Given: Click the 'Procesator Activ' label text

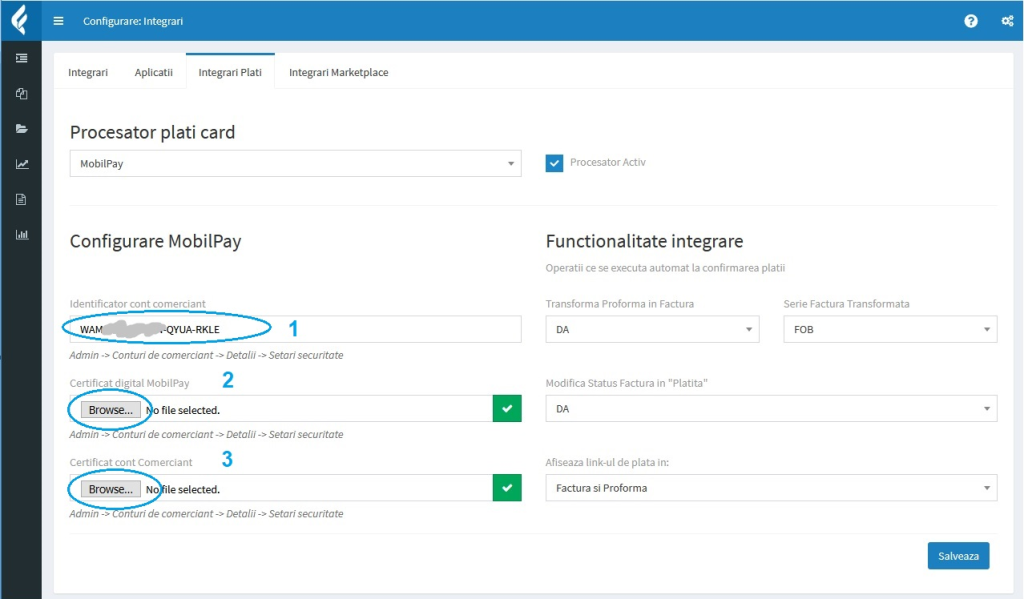Looking at the screenshot, I should coord(607,162).
